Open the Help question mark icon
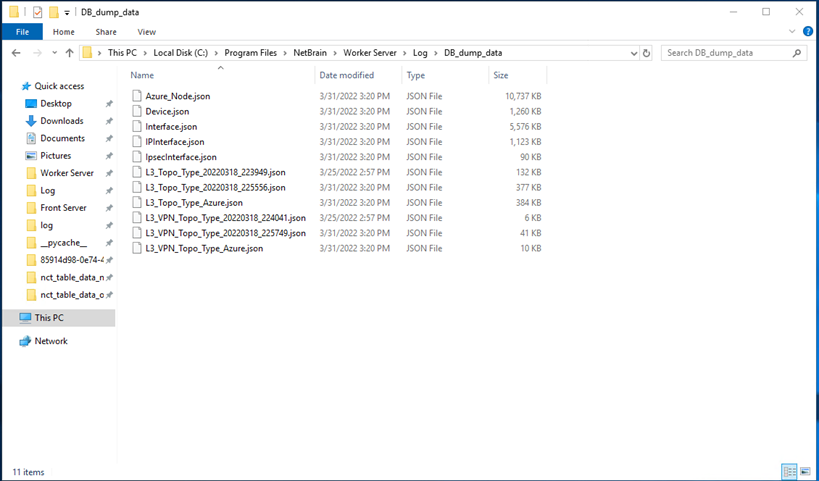Viewport: 819px width, 481px height. (808, 32)
